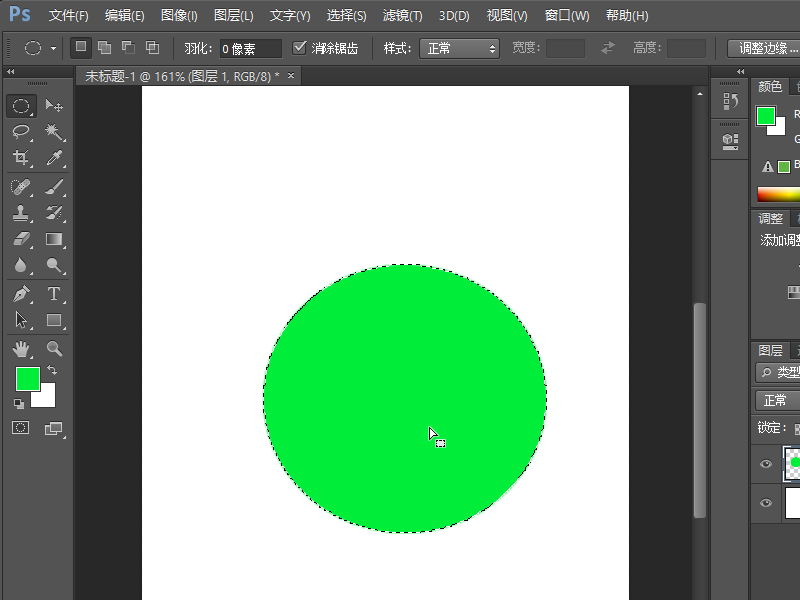
Task: Open the layer blend mode 正常 dropdown
Action: click(x=777, y=400)
